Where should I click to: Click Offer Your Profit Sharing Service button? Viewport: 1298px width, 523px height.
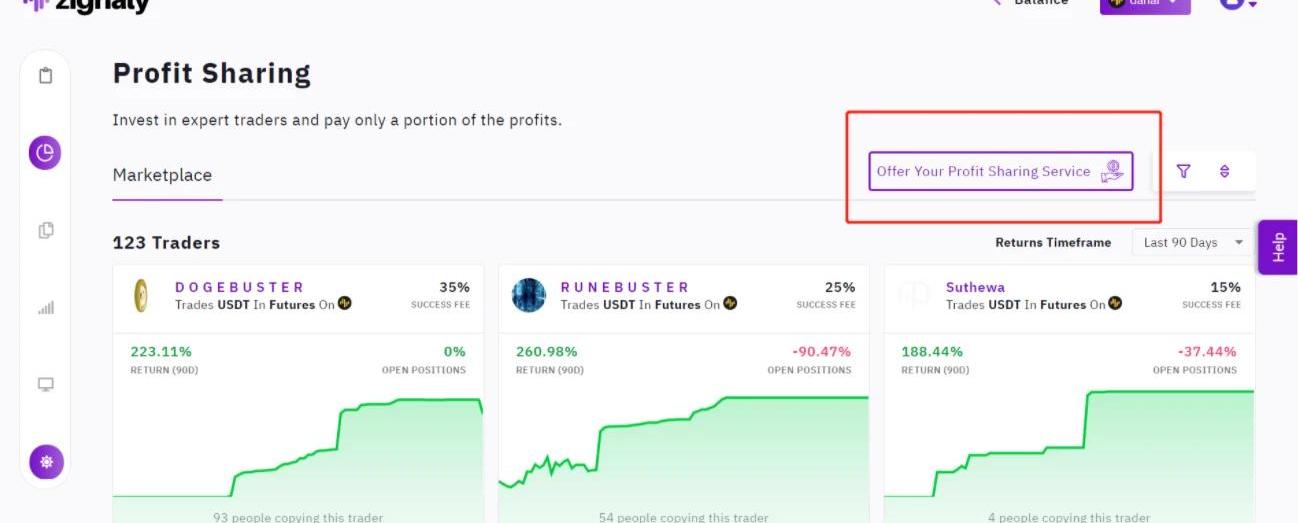[x=1000, y=171]
